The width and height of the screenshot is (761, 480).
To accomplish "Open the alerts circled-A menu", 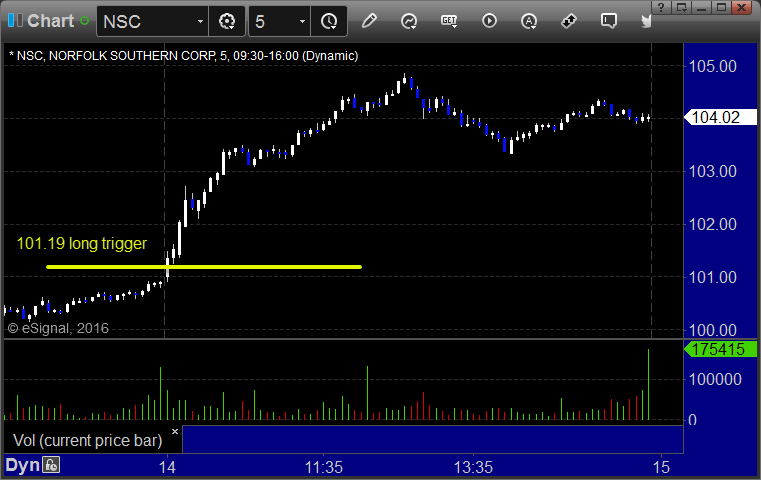I will [x=529, y=21].
